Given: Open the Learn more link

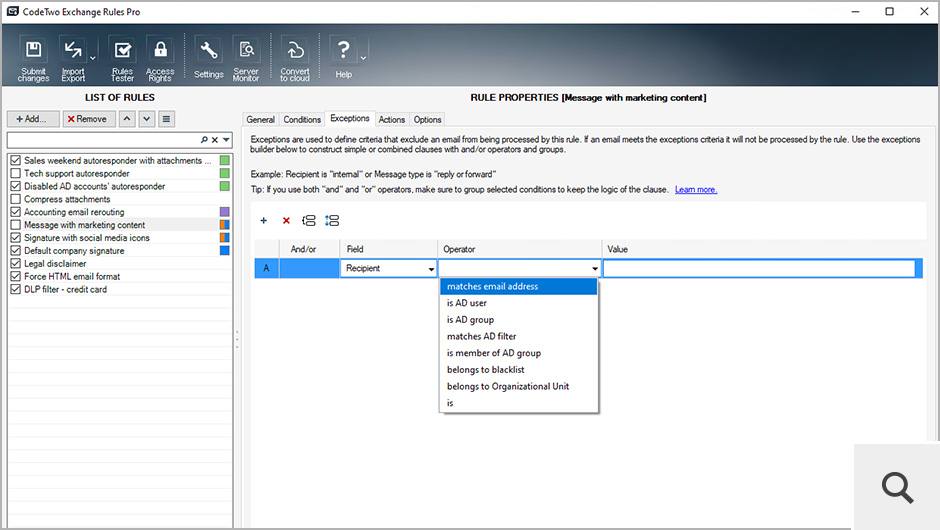Looking at the screenshot, I should coord(696,189).
